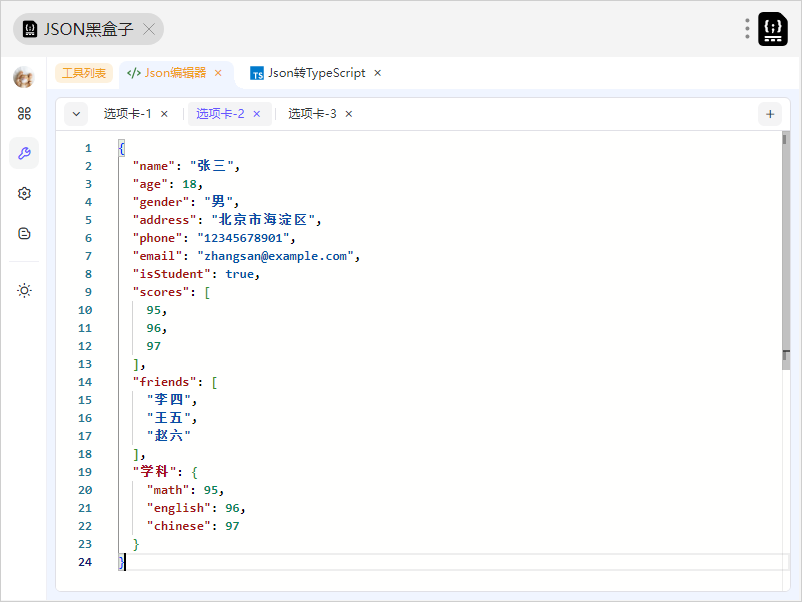Add a new tab with plus button

click(770, 114)
